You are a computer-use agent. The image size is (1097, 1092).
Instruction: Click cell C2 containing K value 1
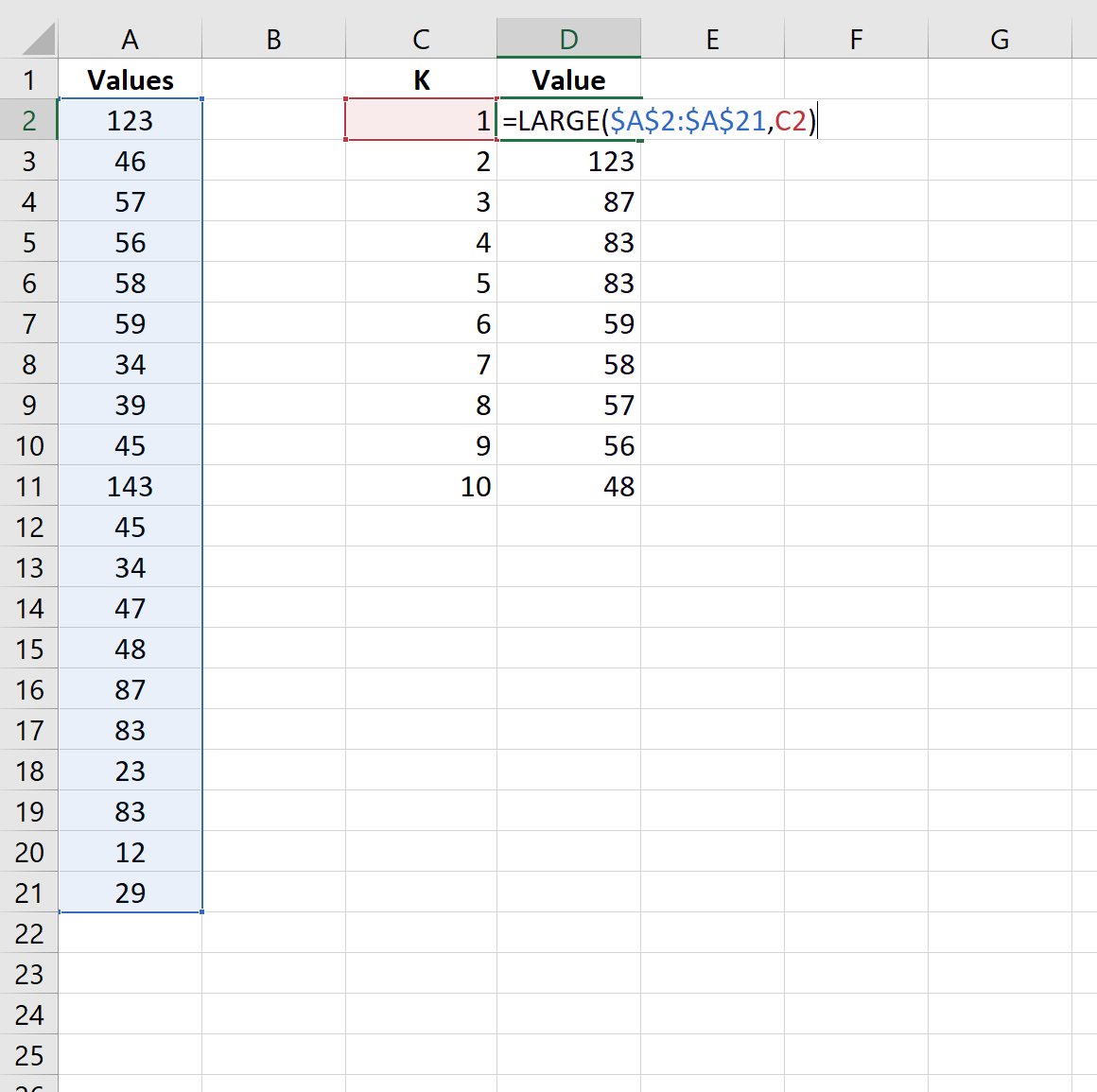(421, 120)
